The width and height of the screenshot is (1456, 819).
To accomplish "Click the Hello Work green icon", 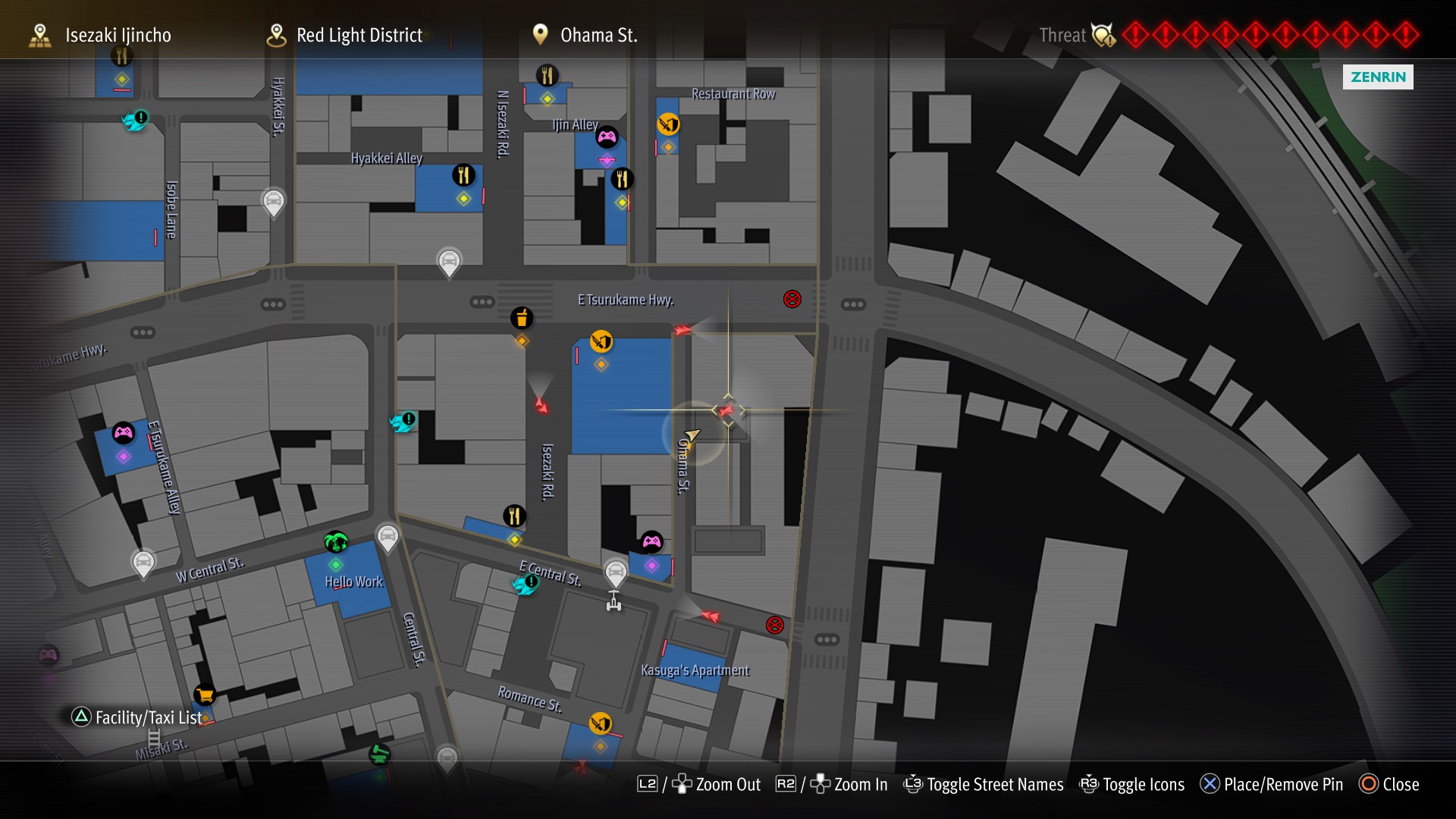I will click(336, 542).
